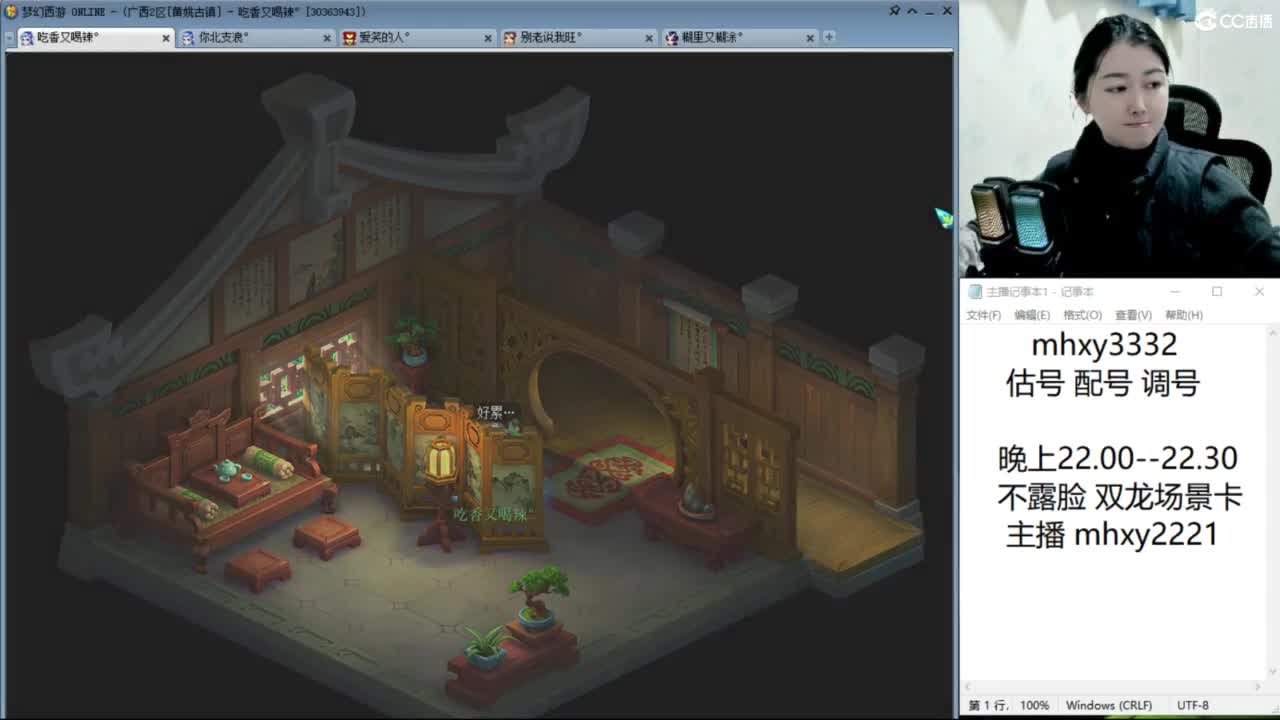Click the avatar icon on 别老说我旺 tab
Viewport: 1280px width, 720px height.
[510, 38]
